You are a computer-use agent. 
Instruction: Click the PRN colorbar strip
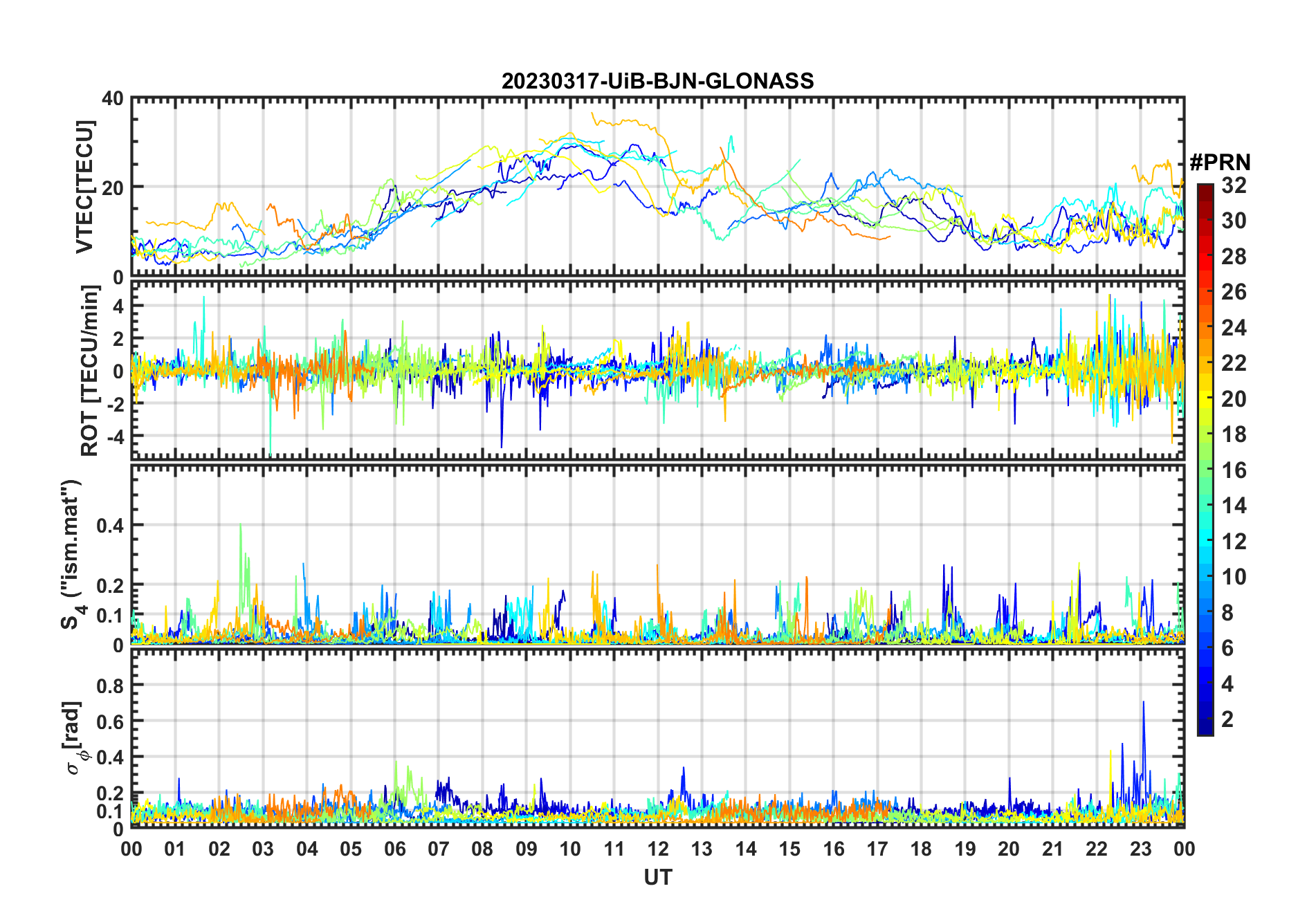coord(1205,459)
